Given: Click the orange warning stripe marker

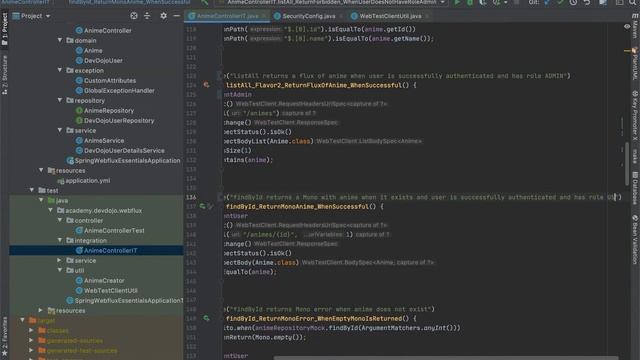Looking at the screenshot, I should 628,51.
